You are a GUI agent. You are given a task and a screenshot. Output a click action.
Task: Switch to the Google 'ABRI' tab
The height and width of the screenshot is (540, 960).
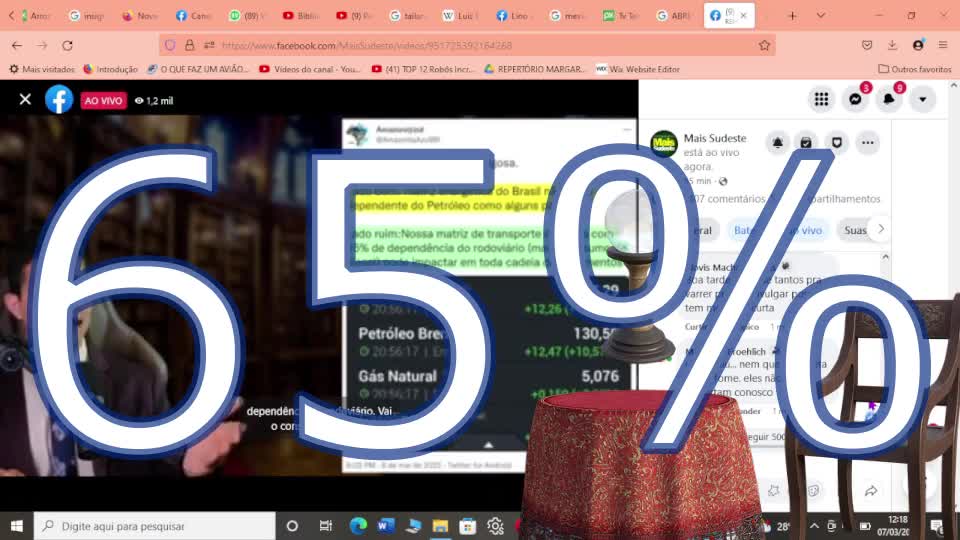(x=675, y=16)
